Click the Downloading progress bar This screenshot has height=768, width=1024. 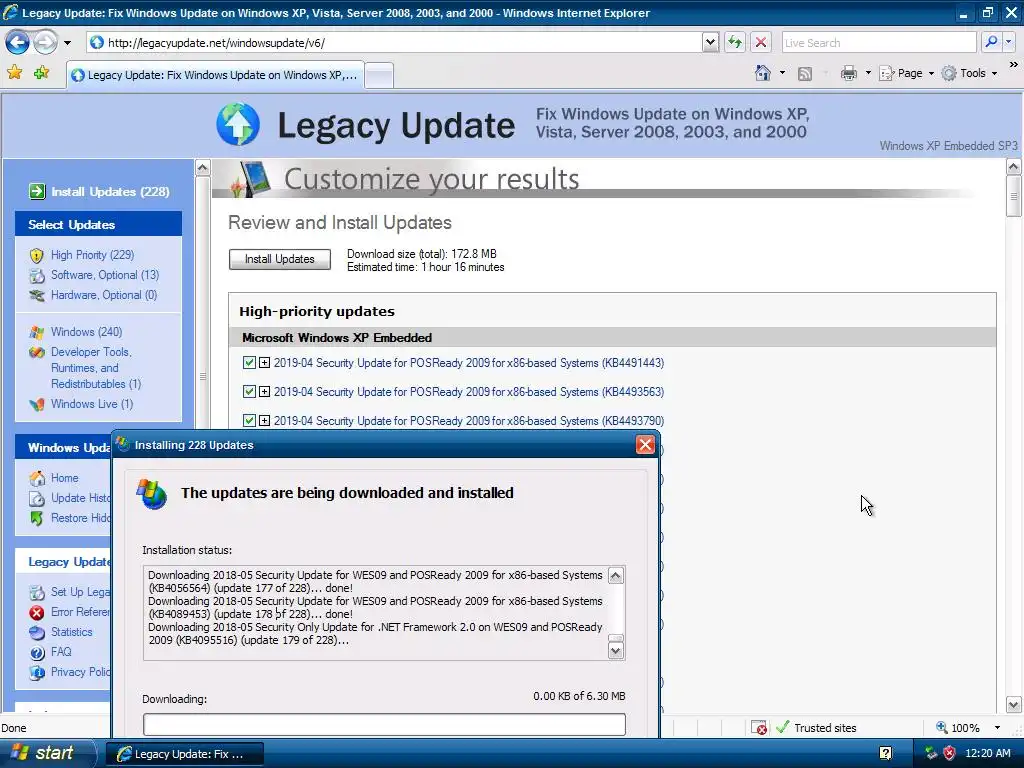[384, 724]
